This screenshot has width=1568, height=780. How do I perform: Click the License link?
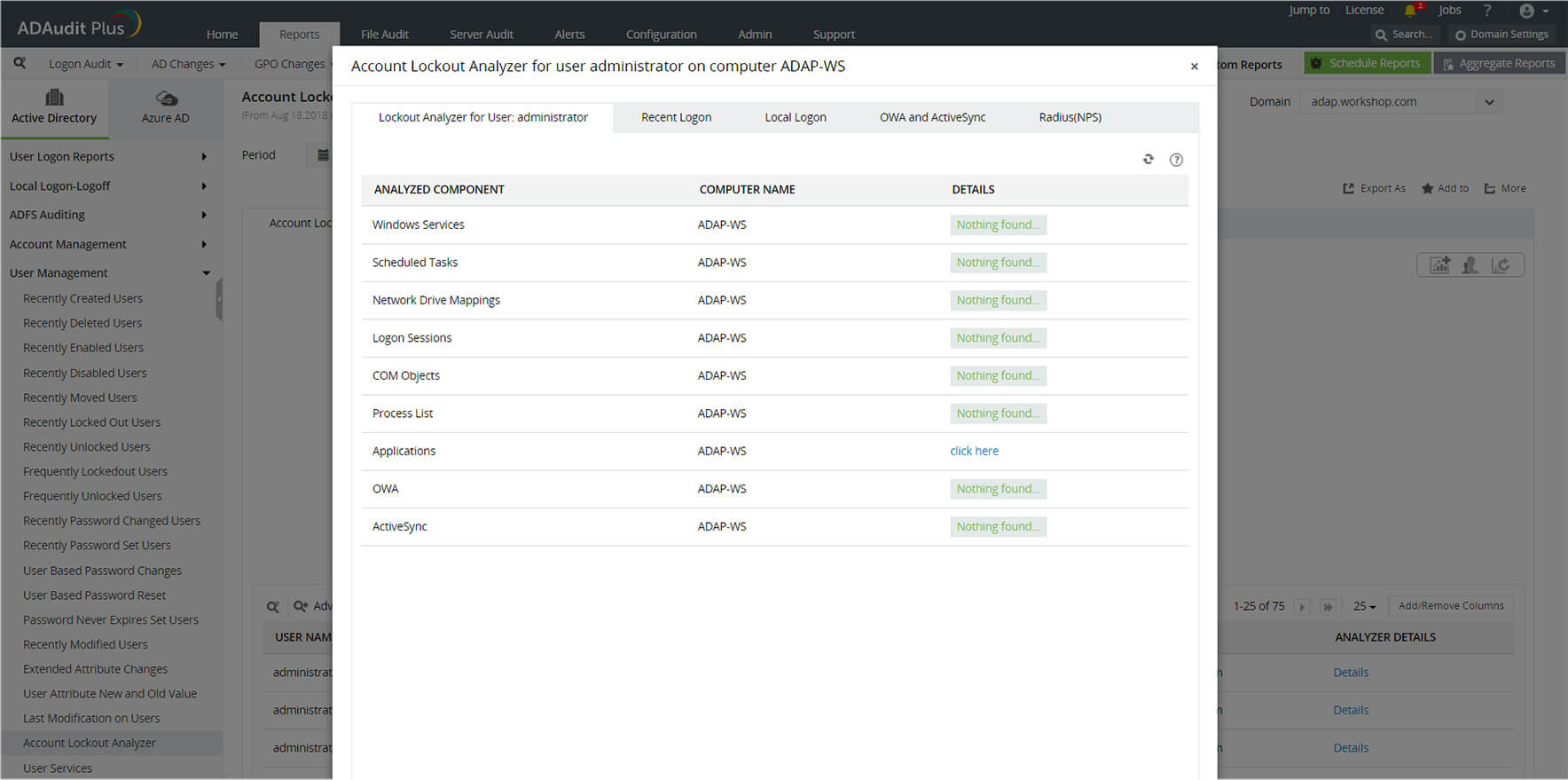[x=1364, y=11]
